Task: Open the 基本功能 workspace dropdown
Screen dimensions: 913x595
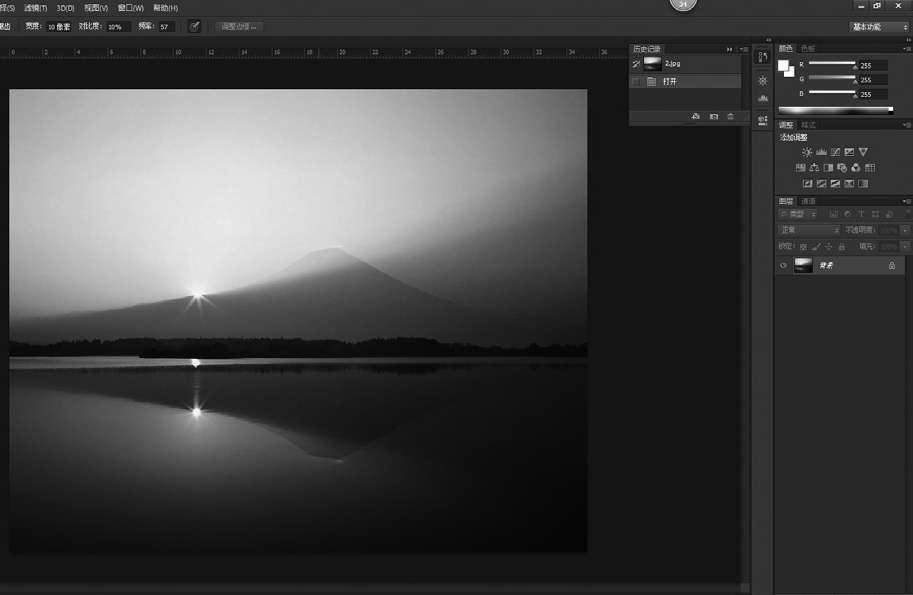Action: 879,27
